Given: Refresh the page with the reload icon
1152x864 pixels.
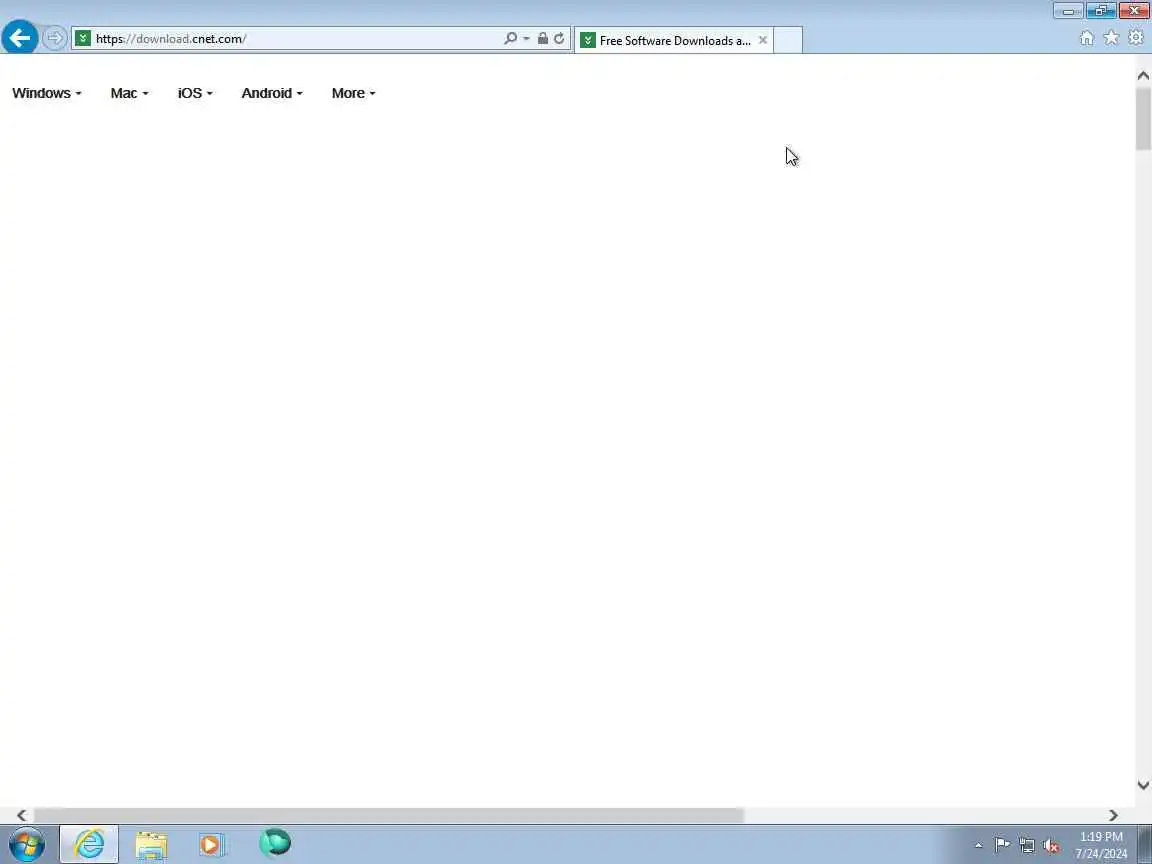Looking at the screenshot, I should coord(559,38).
